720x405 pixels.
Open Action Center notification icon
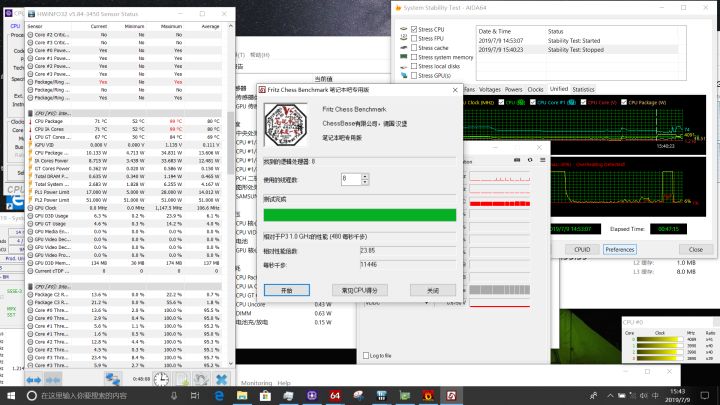[x=705, y=395]
